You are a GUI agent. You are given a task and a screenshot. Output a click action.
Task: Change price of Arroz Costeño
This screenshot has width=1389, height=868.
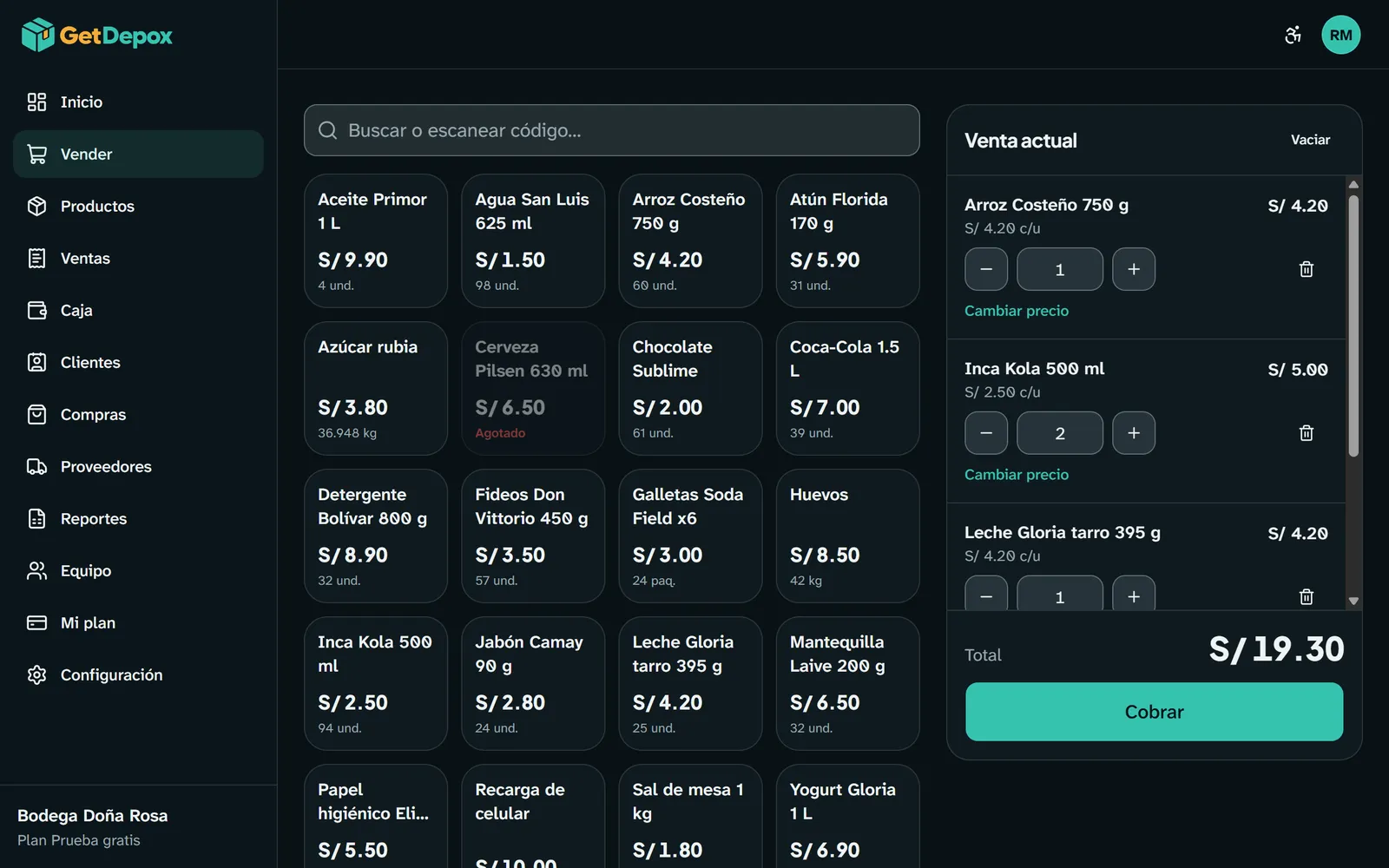tap(1017, 311)
